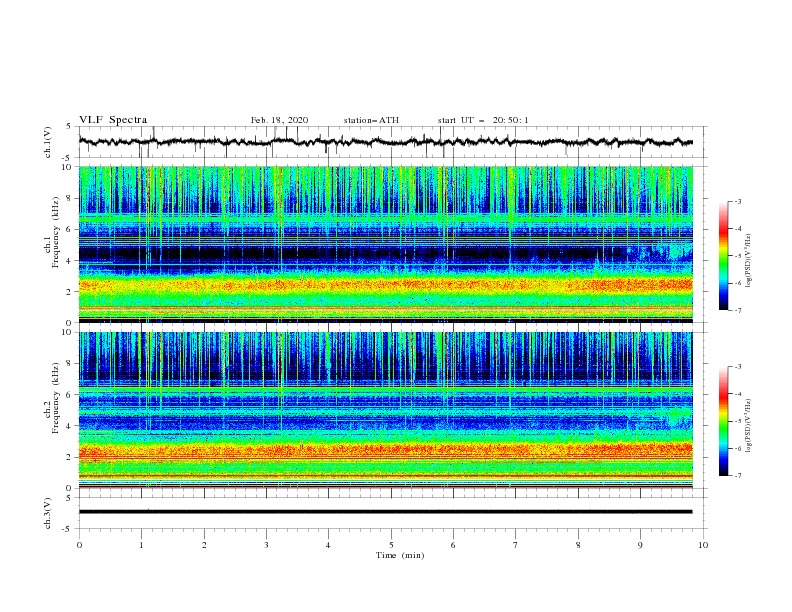Click the log(PSD) label beside ch.2 colorbar
792x612 pixels.
click(x=750, y=425)
